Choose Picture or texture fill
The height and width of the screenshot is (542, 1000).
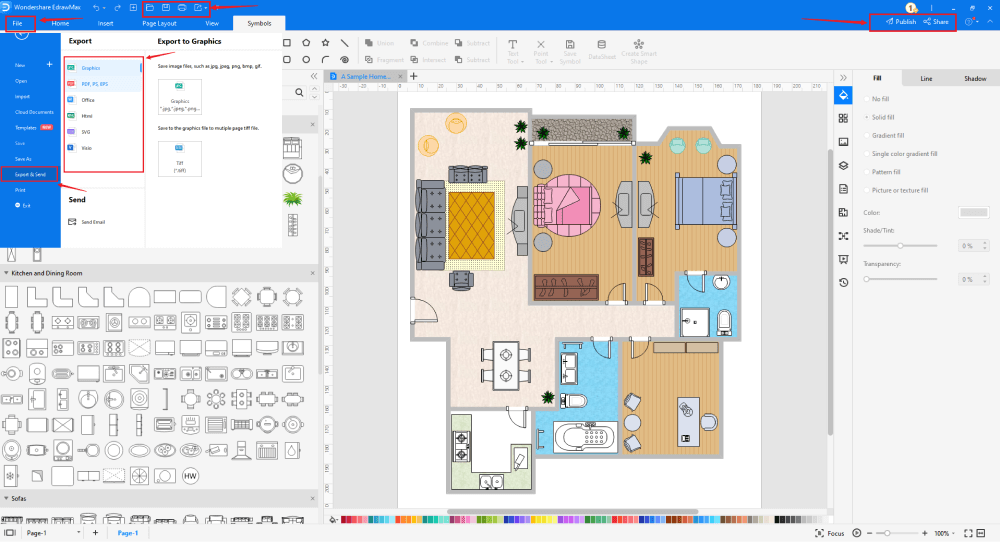point(896,190)
